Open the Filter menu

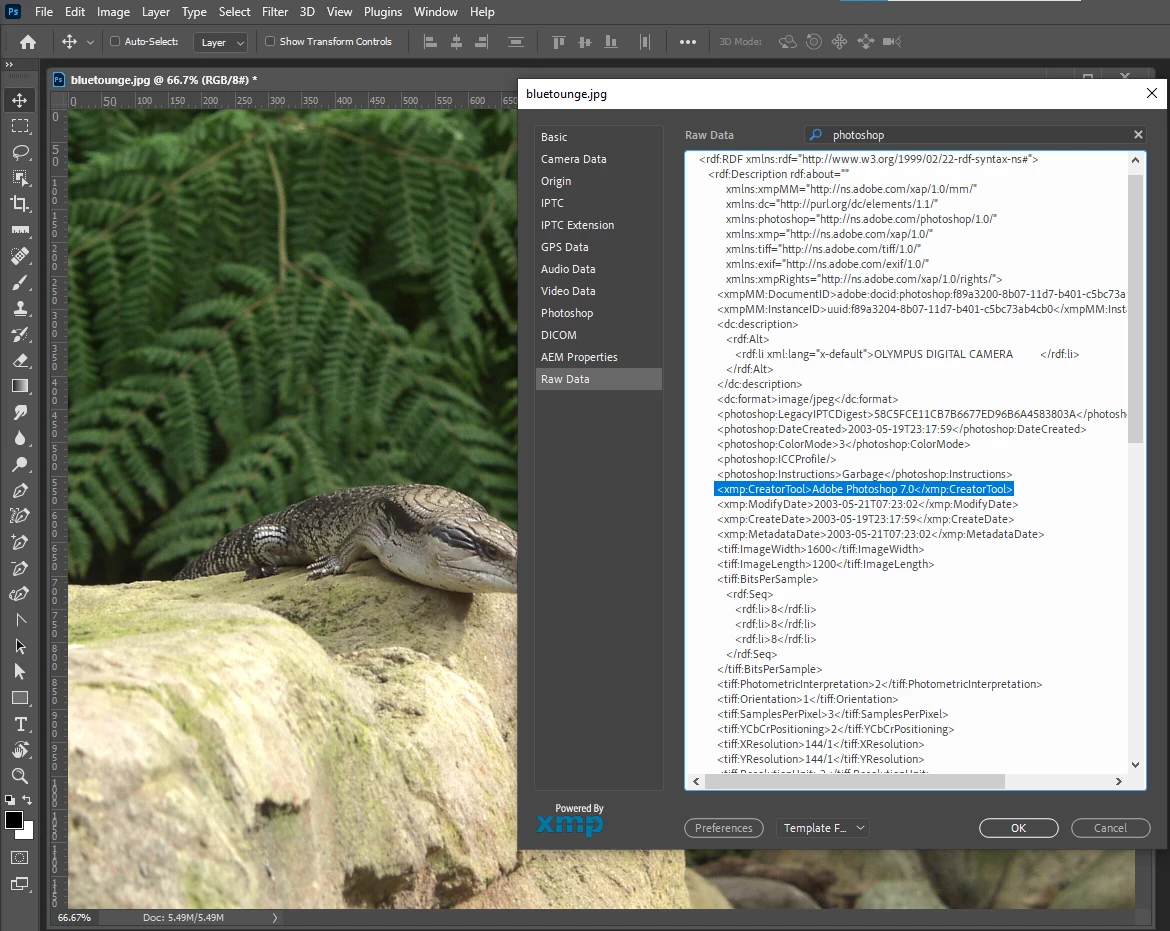(275, 12)
